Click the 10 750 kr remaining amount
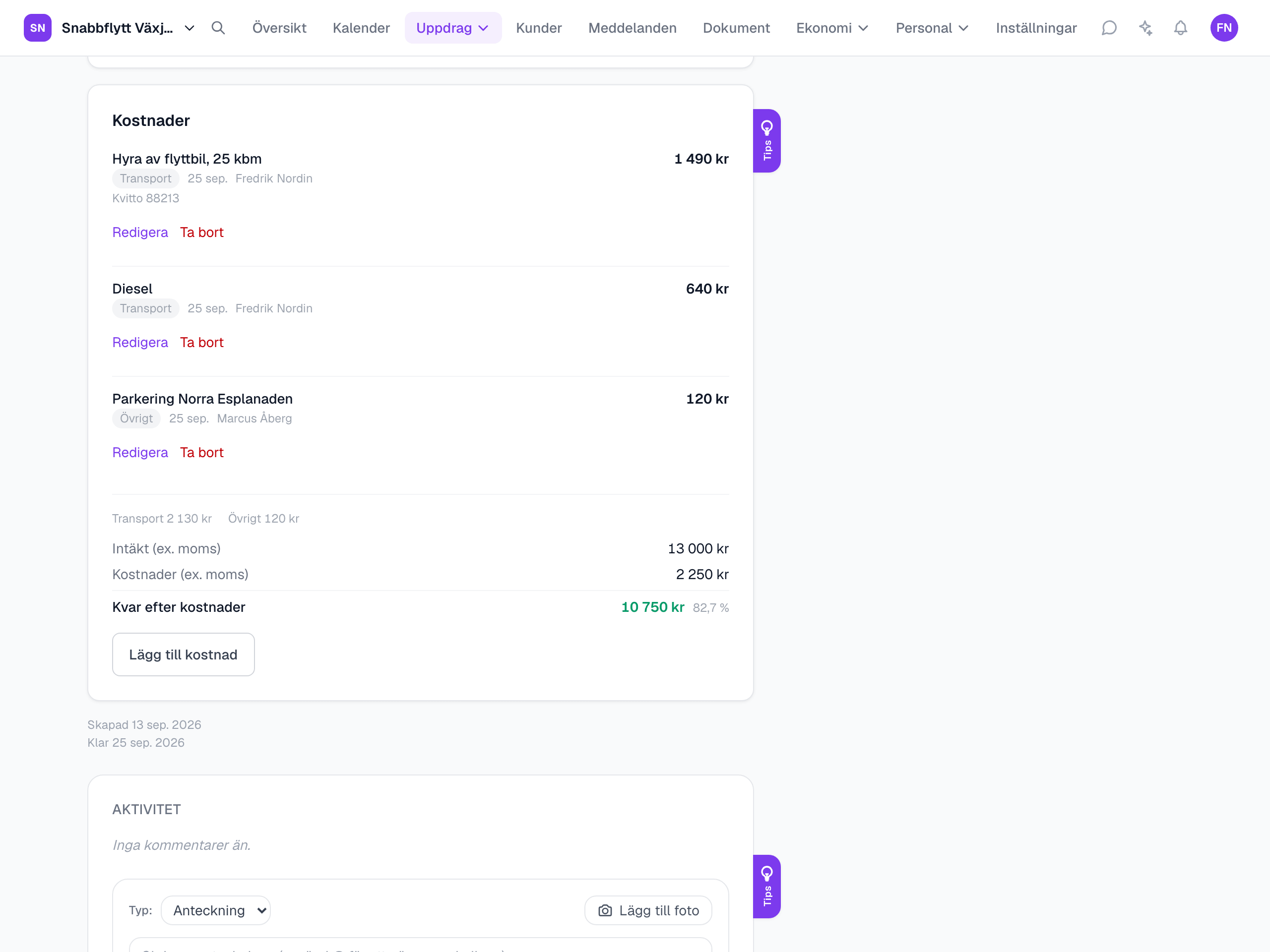The image size is (1270, 952). click(x=652, y=607)
